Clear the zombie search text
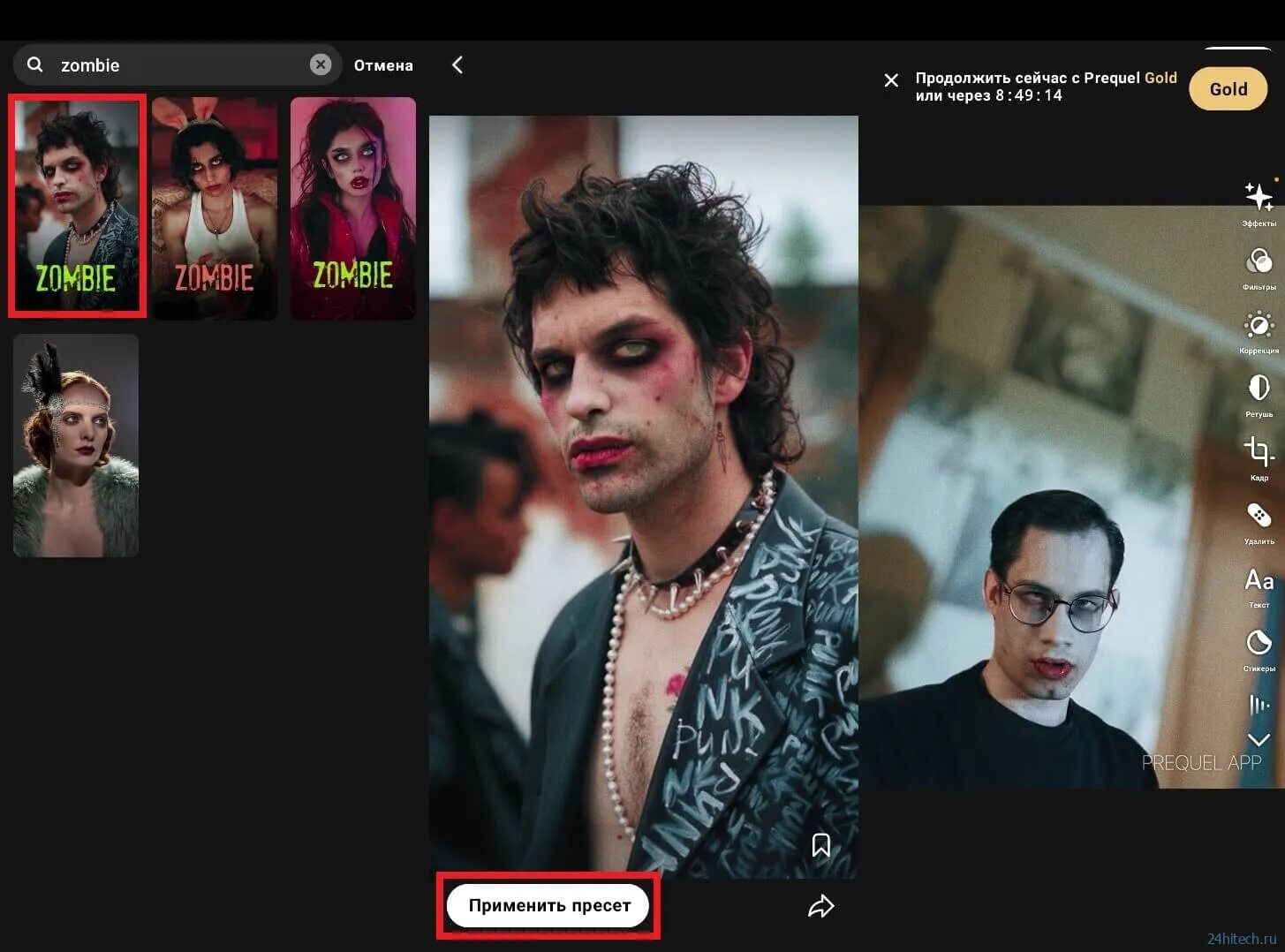 click(321, 64)
